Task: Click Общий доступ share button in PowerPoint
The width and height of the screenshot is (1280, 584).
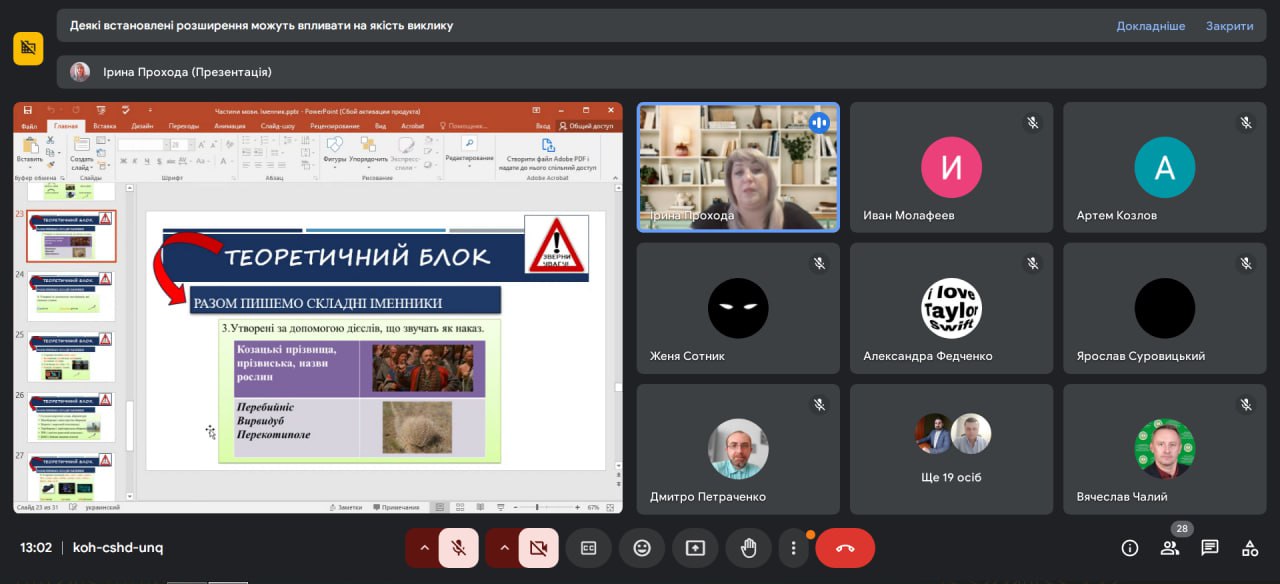Action: (587, 127)
